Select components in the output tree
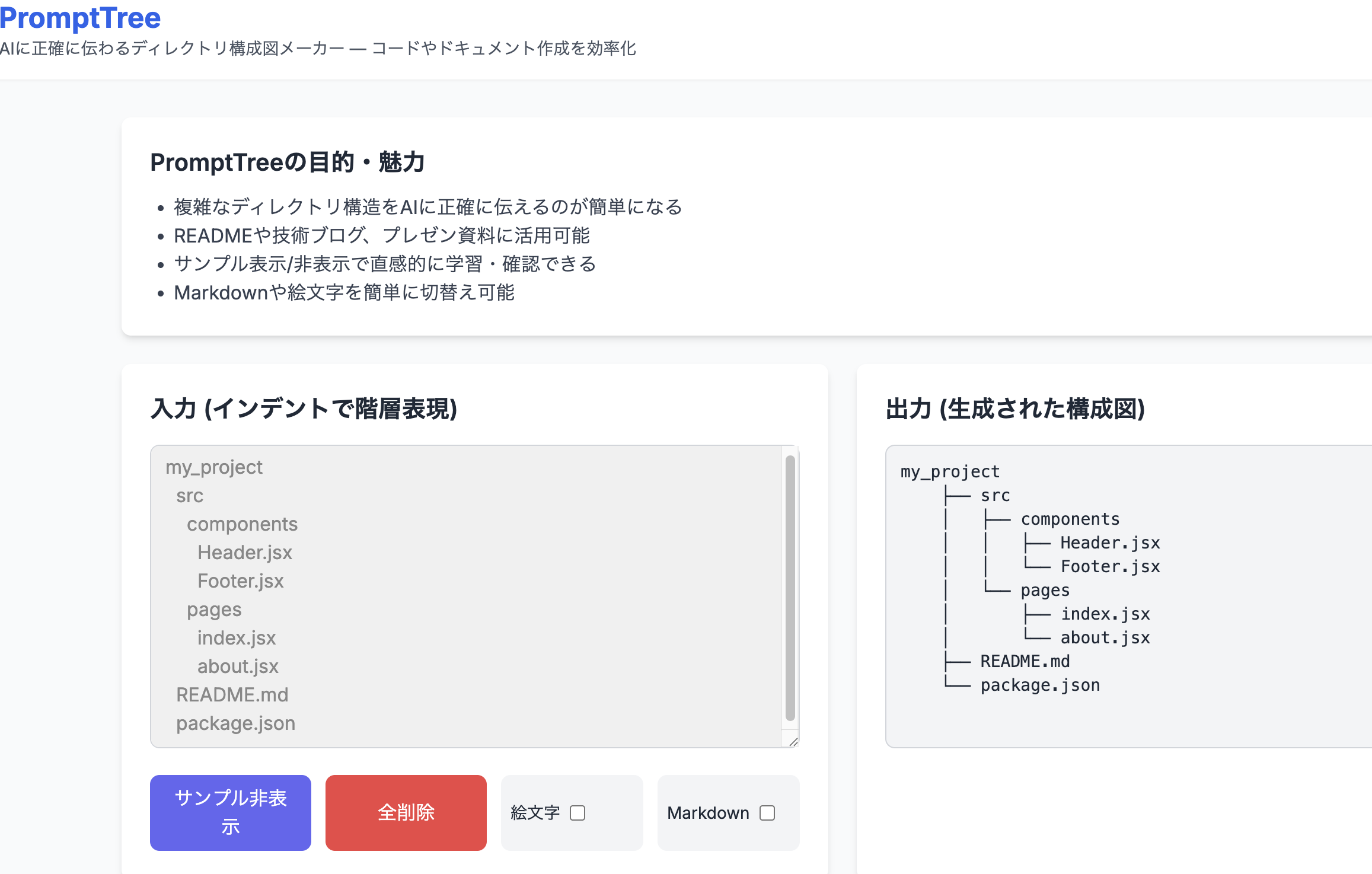The image size is (1372, 874). [1070, 519]
